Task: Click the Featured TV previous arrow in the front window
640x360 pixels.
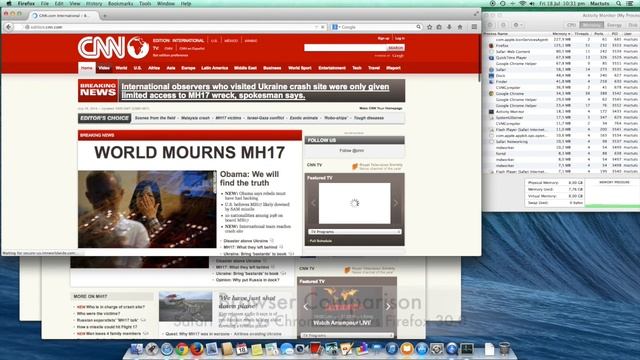Action: coord(313,203)
